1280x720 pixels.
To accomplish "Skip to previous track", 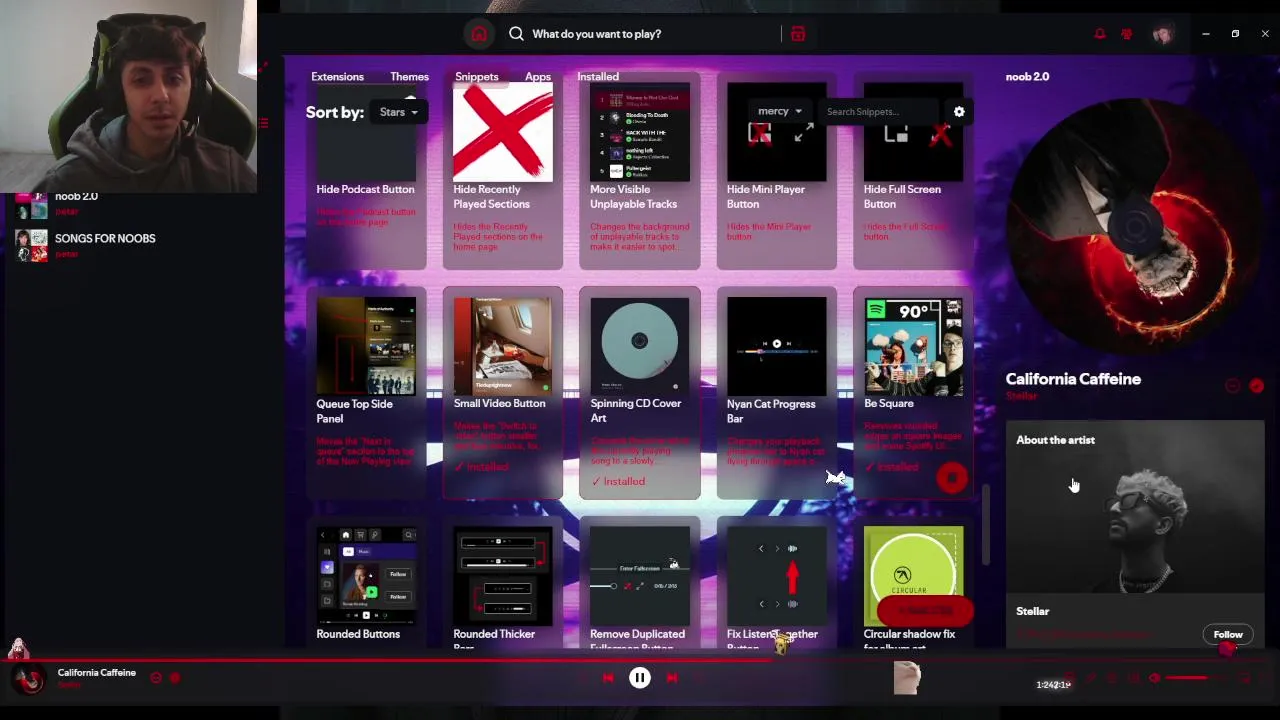I will (x=608, y=678).
